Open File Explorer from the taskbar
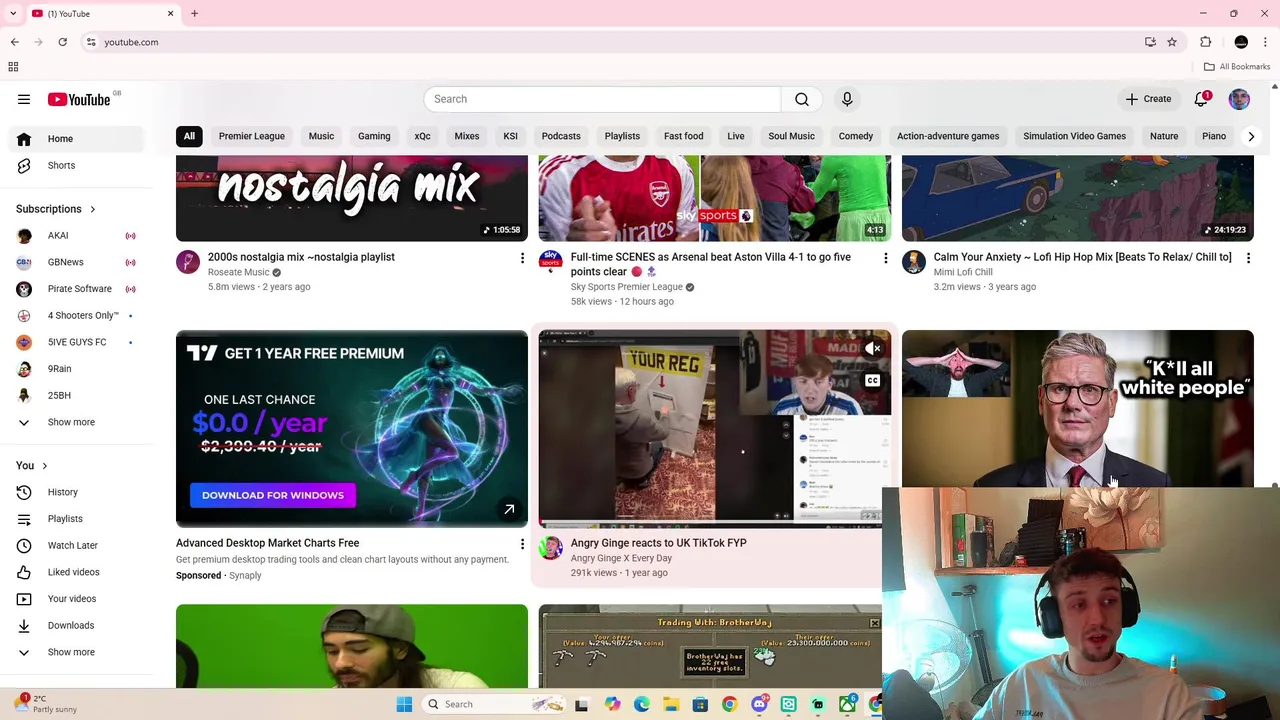 click(x=671, y=704)
